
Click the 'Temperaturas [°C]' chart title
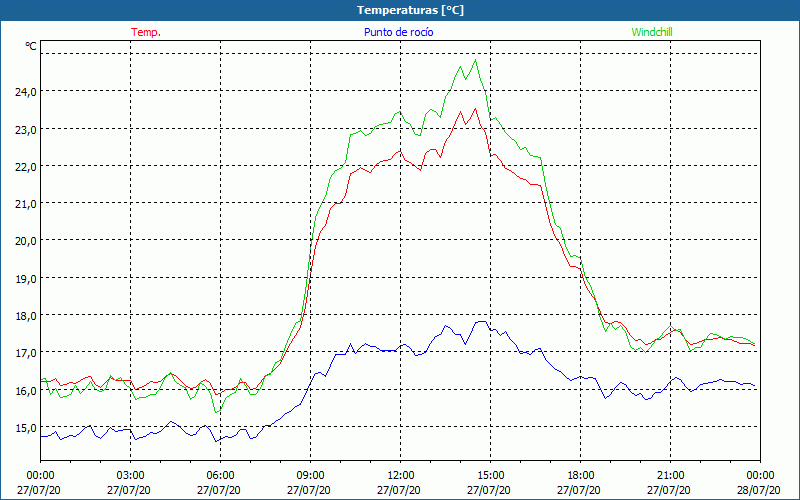tap(411, 10)
